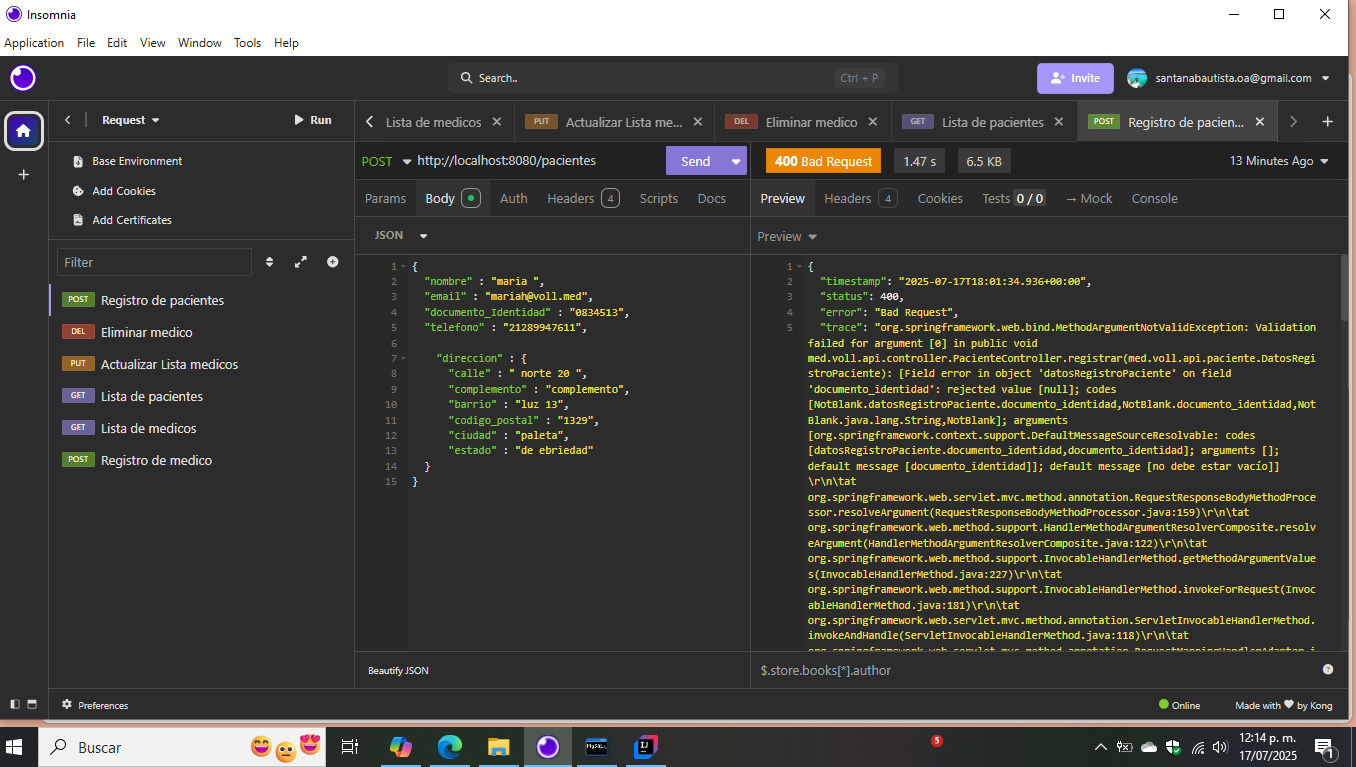Open the Console tab
Screen dimensions: 1356x767
click(x=1154, y=198)
